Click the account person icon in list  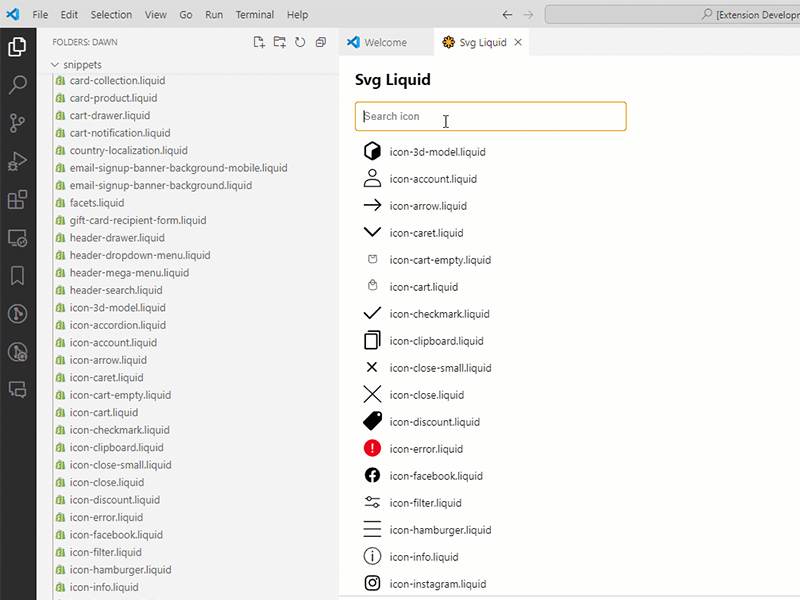click(x=372, y=179)
